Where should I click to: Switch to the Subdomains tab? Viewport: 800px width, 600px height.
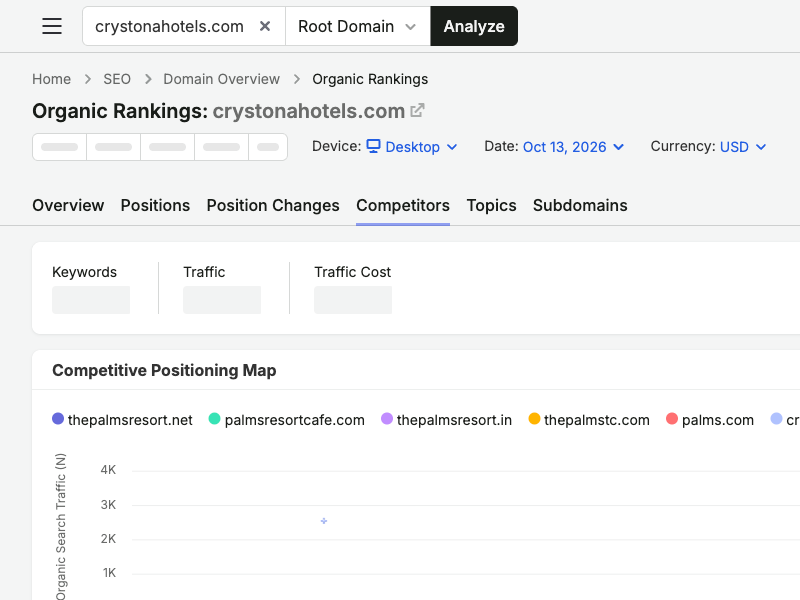coord(580,205)
